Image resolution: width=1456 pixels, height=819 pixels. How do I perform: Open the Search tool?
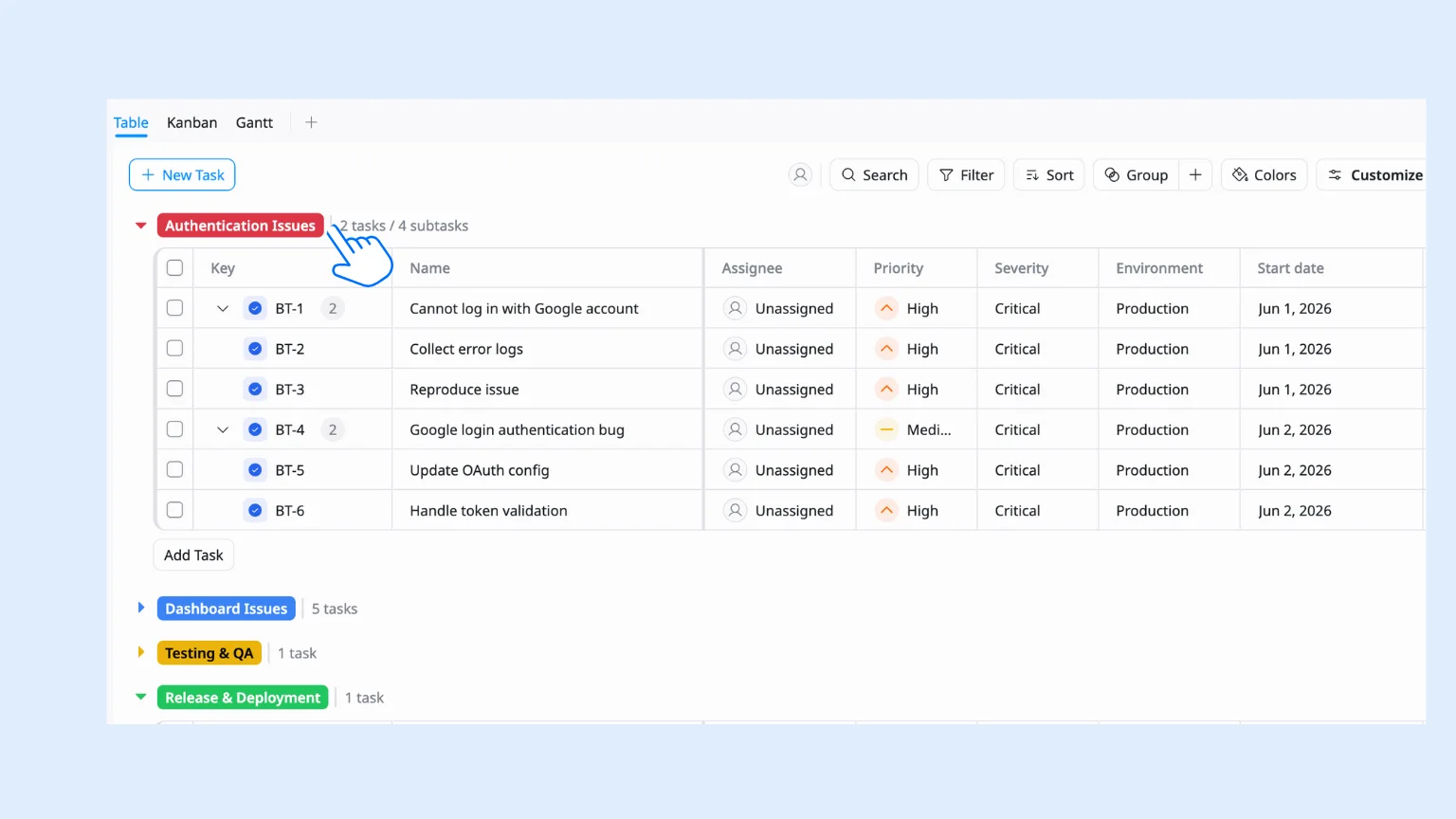pyautogui.click(x=874, y=174)
